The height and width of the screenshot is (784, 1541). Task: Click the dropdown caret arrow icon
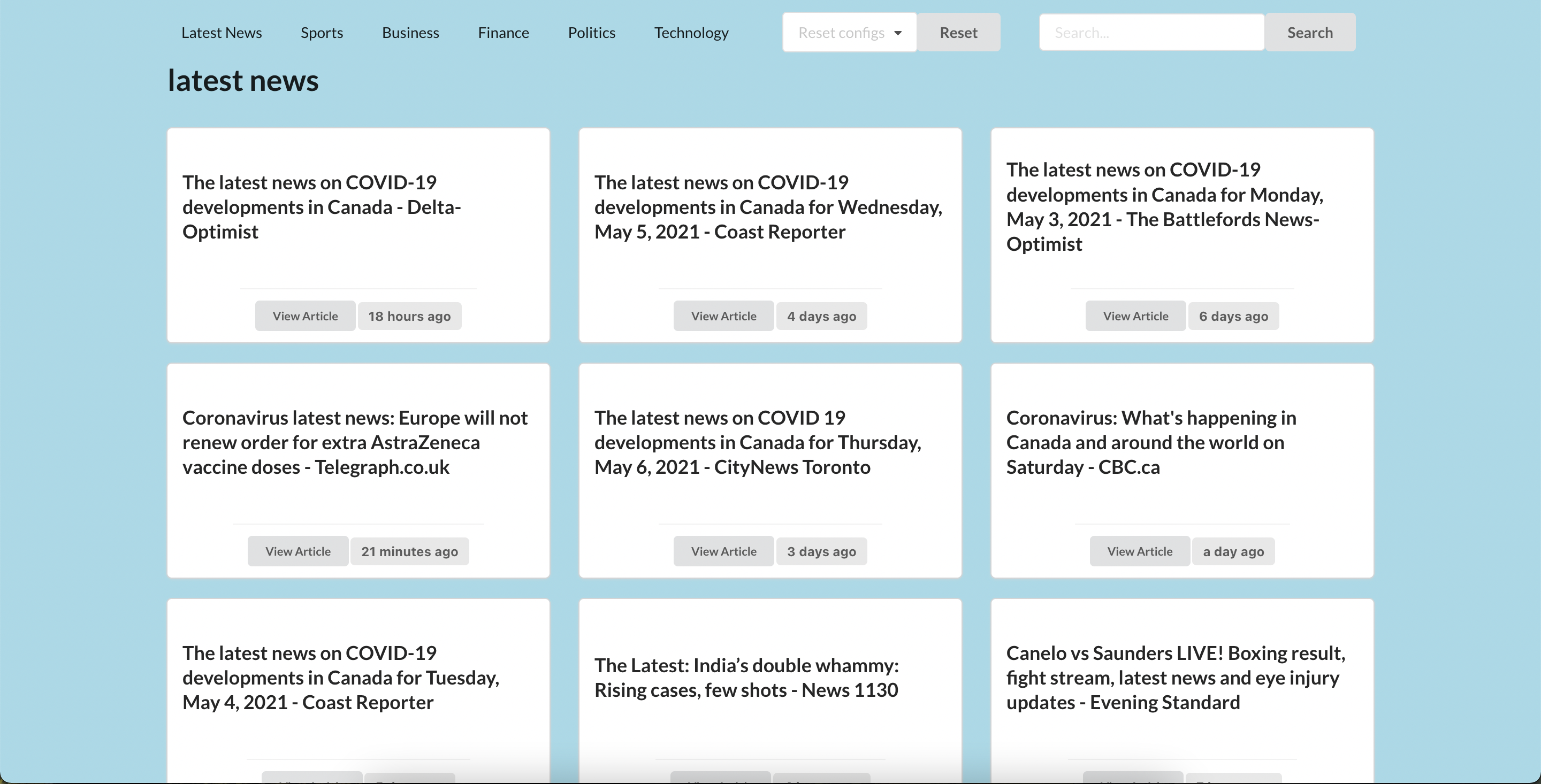coord(897,33)
